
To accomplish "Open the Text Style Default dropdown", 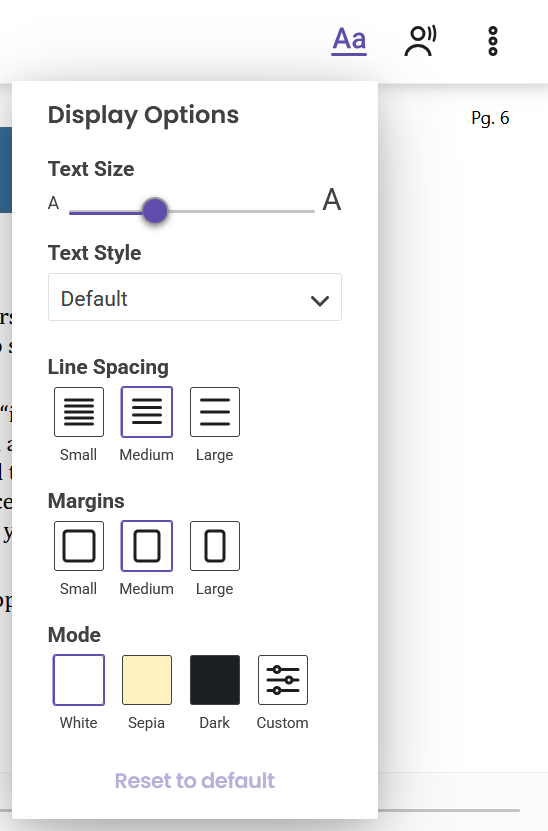I will [x=195, y=297].
